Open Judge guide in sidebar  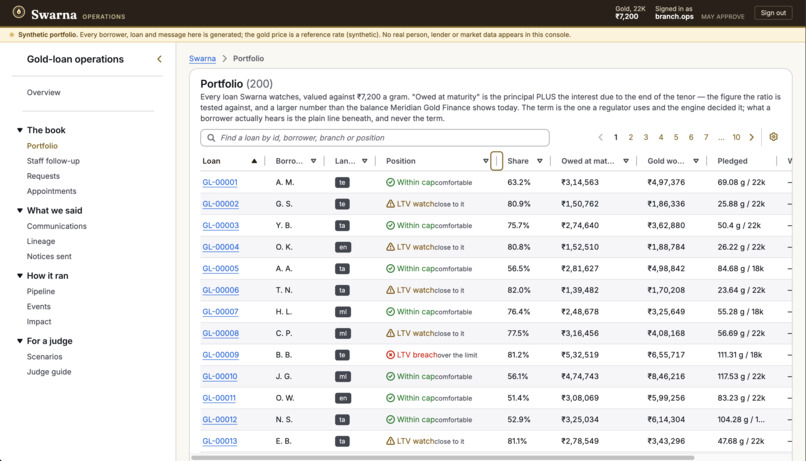pyautogui.click(x=49, y=372)
